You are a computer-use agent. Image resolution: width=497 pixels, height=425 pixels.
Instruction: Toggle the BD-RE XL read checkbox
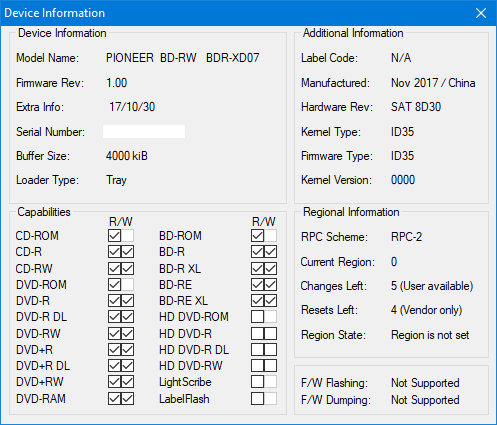[257, 301]
